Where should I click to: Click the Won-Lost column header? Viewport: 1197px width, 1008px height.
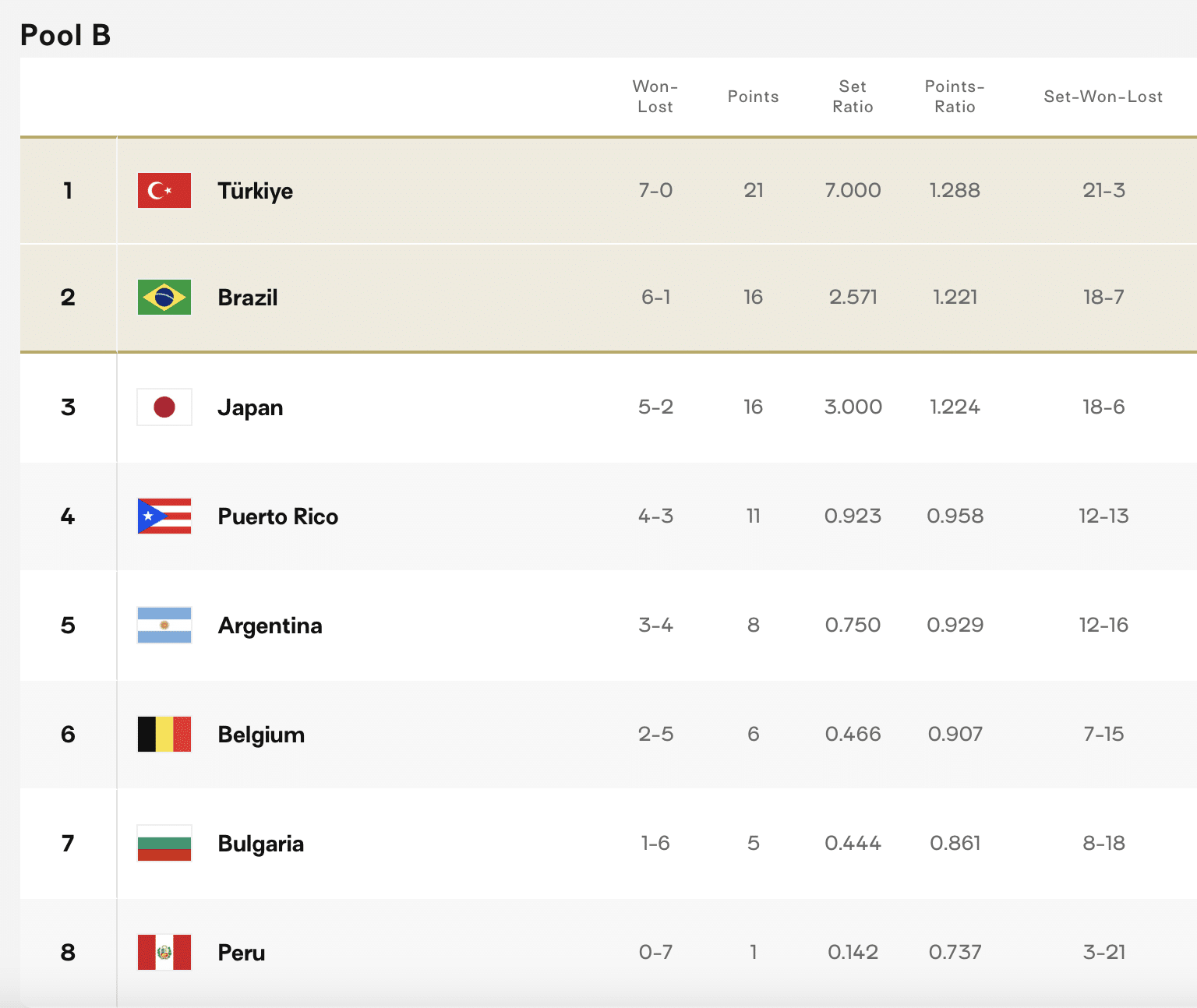(x=655, y=97)
